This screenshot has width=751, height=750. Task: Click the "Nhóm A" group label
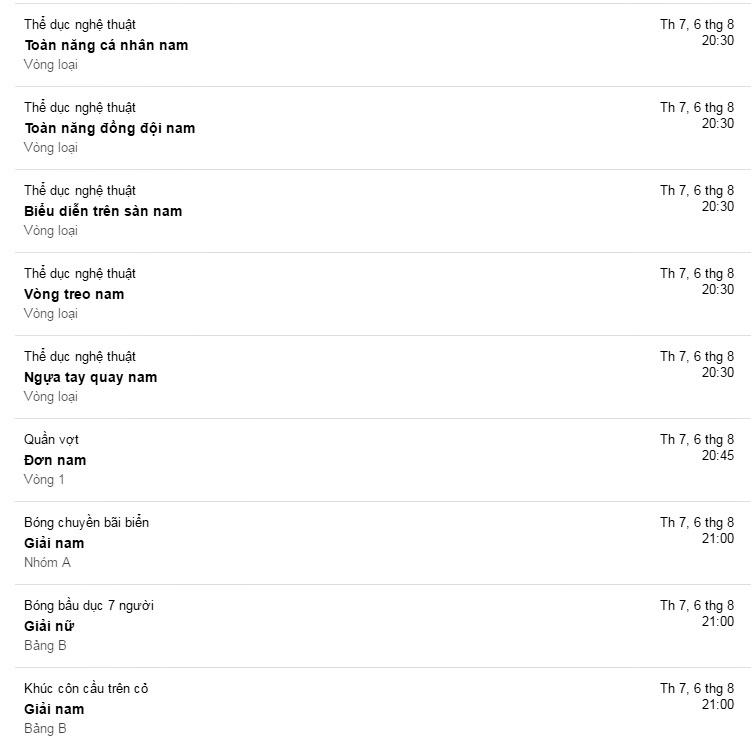click(47, 562)
